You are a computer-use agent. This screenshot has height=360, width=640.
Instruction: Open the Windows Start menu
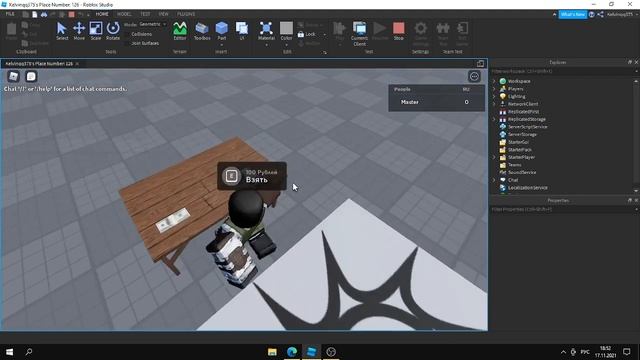point(9,351)
